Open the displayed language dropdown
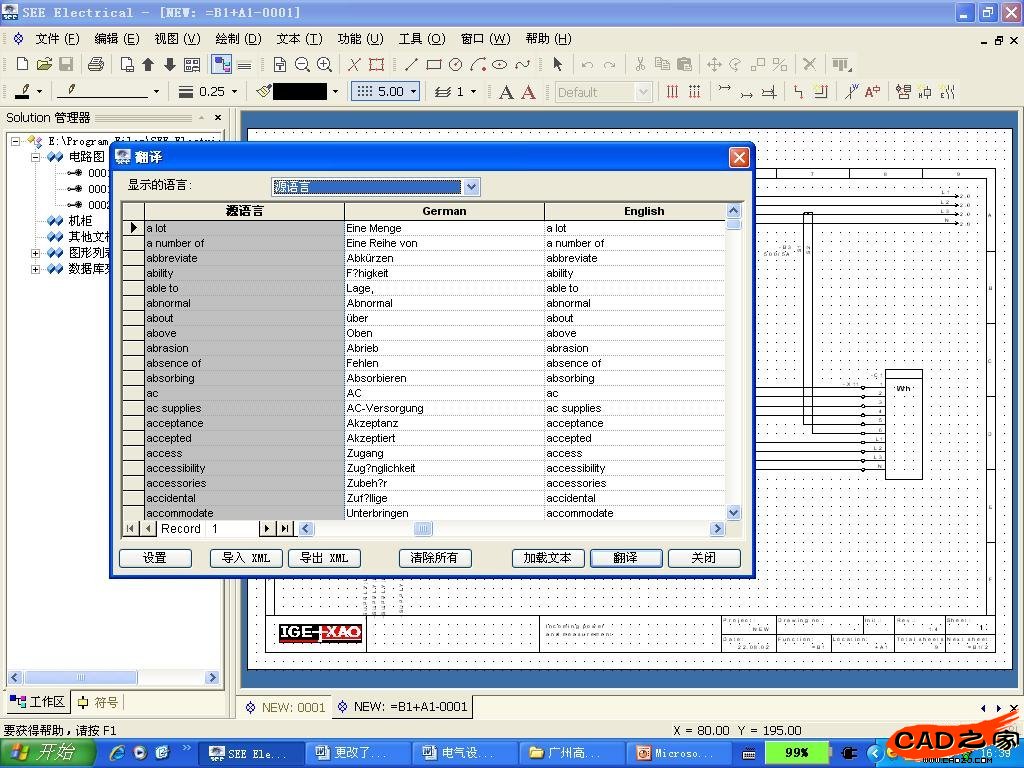This screenshot has height=768, width=1024. [x=472, y=187]
